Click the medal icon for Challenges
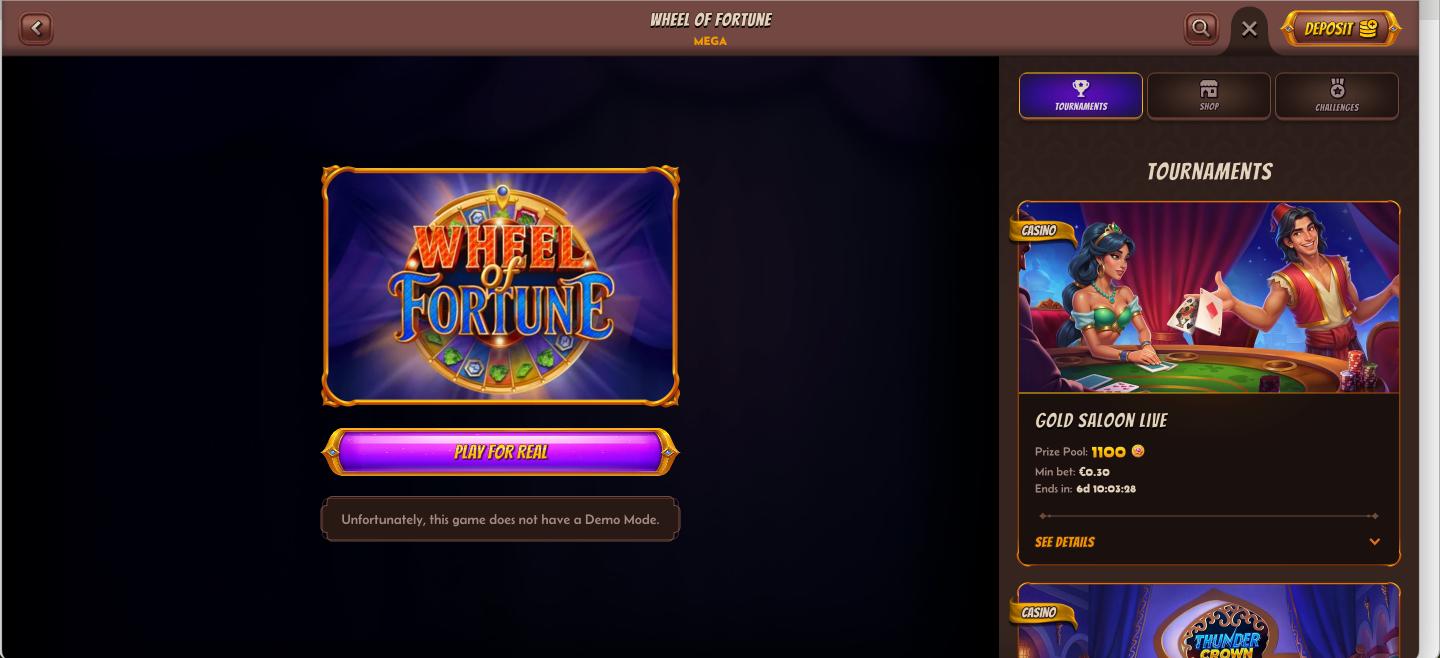 click(1337, 89)
